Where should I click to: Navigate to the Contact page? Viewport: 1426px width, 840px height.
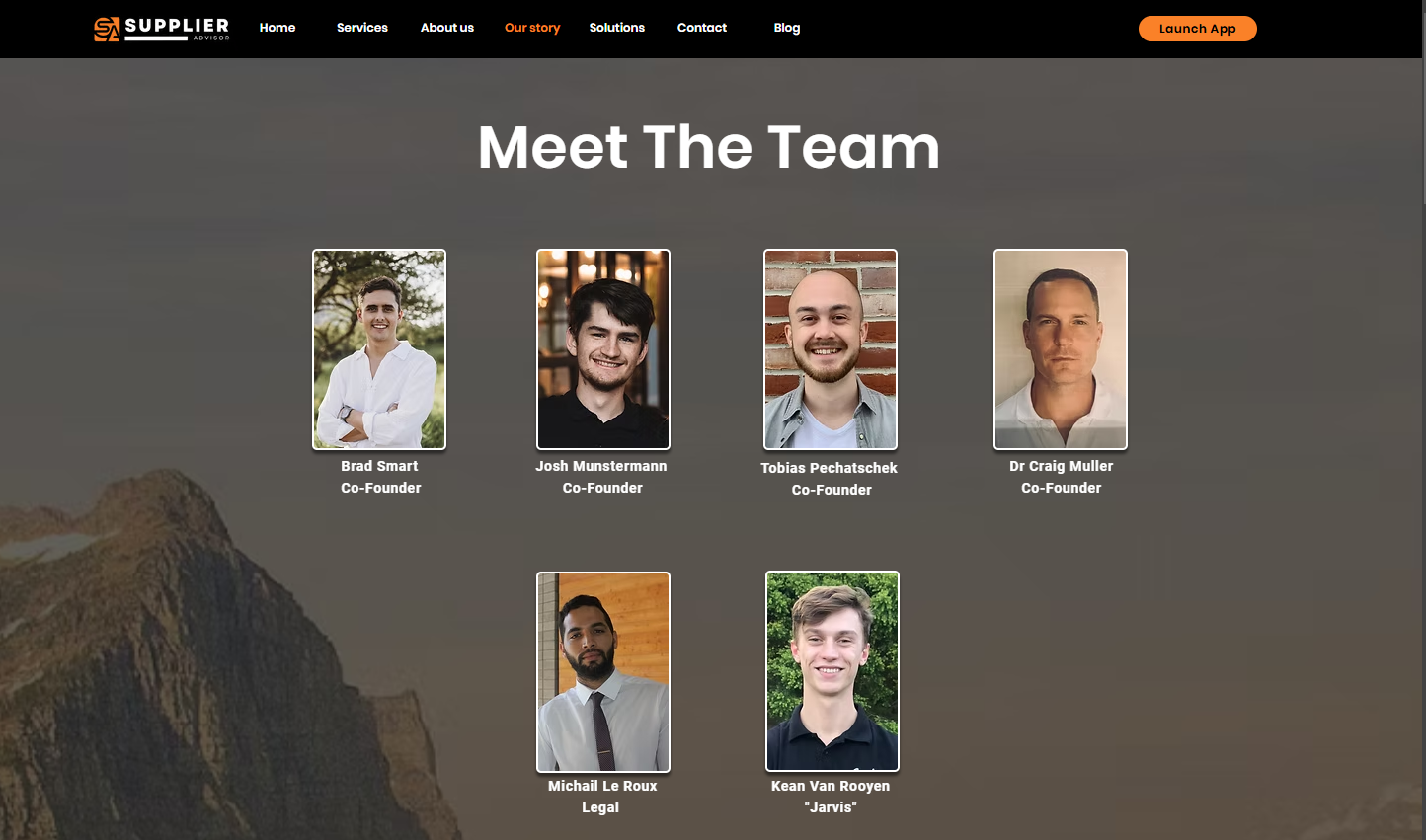702,28
